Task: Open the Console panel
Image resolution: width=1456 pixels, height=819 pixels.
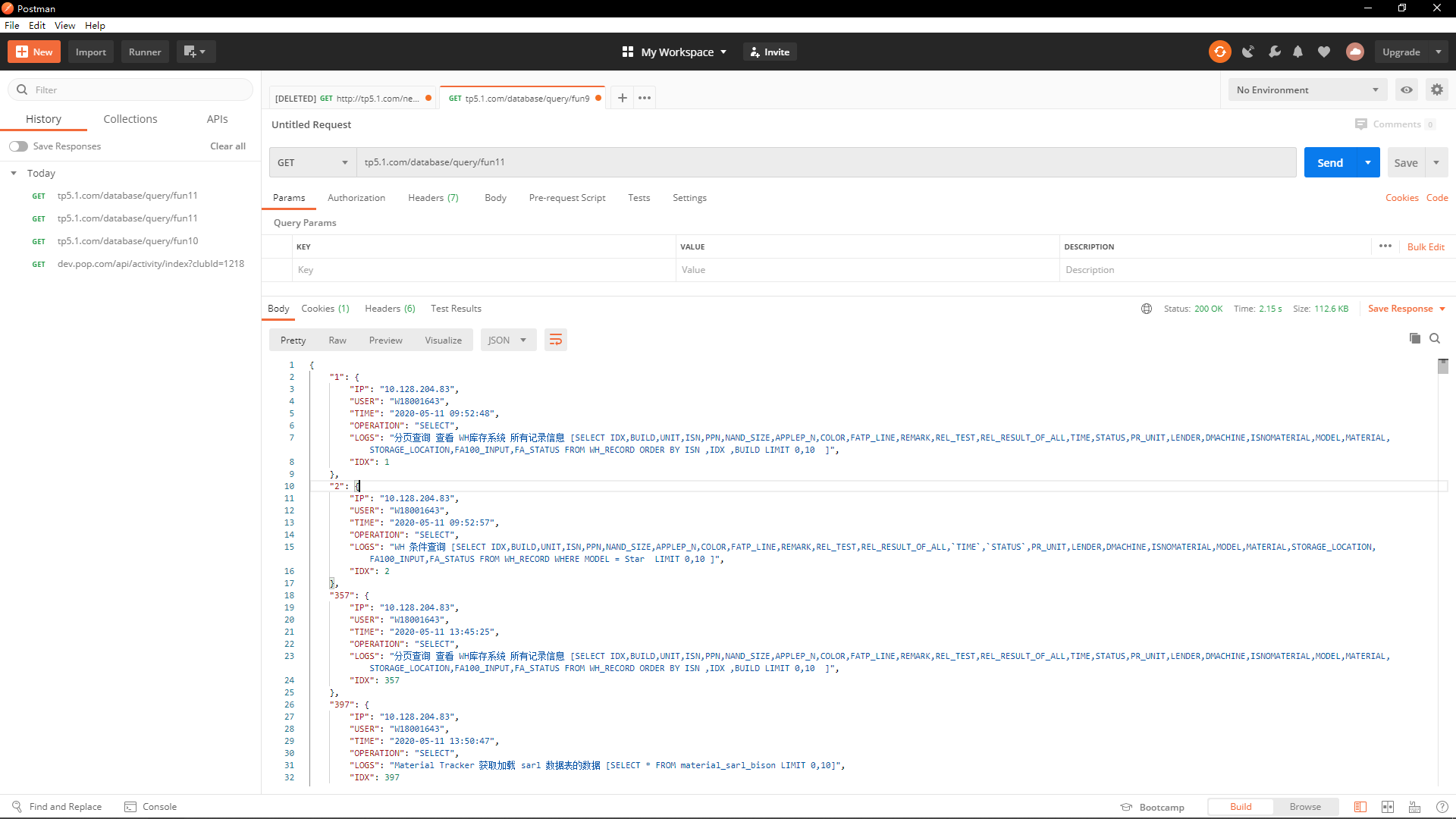Action: point(150,807)
